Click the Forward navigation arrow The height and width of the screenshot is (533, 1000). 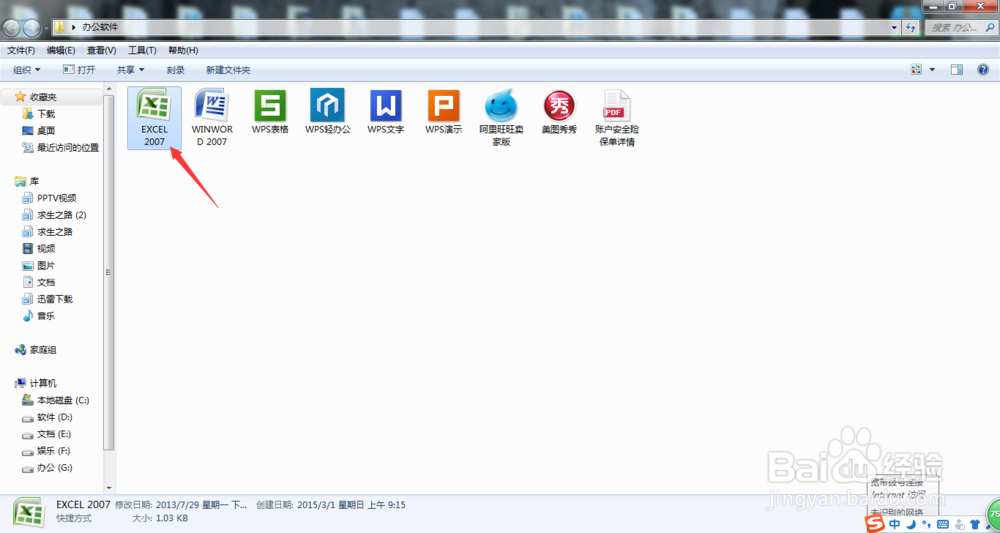click(x=32, y=27)
